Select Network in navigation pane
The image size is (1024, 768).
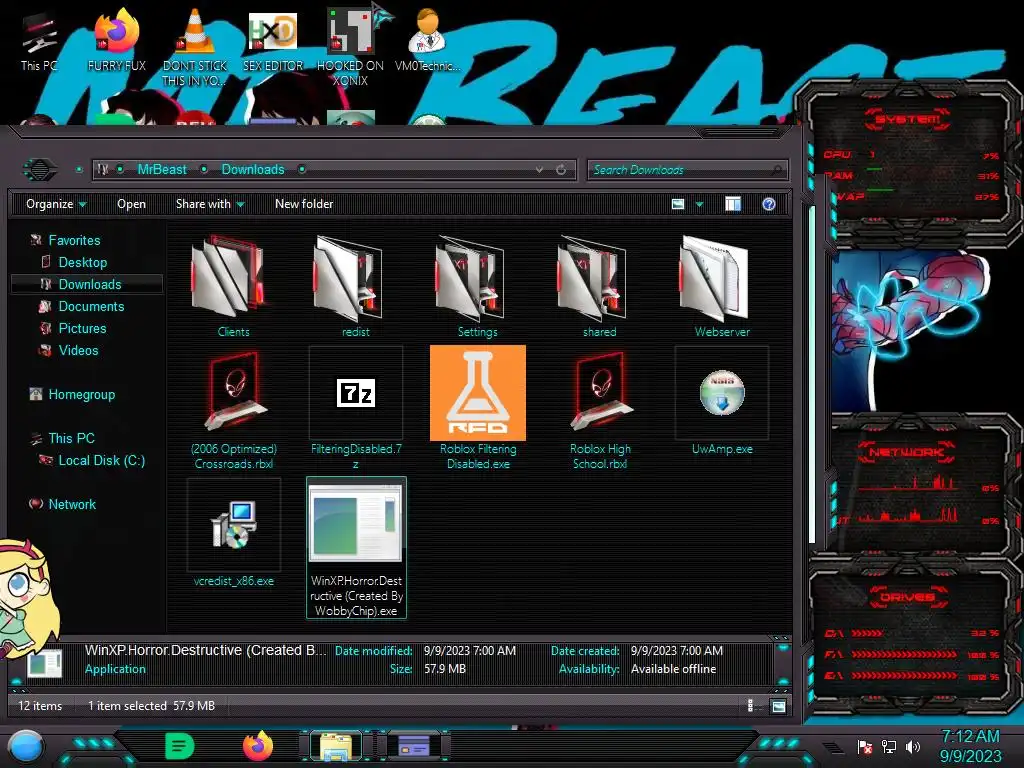[x=72, y=504]
